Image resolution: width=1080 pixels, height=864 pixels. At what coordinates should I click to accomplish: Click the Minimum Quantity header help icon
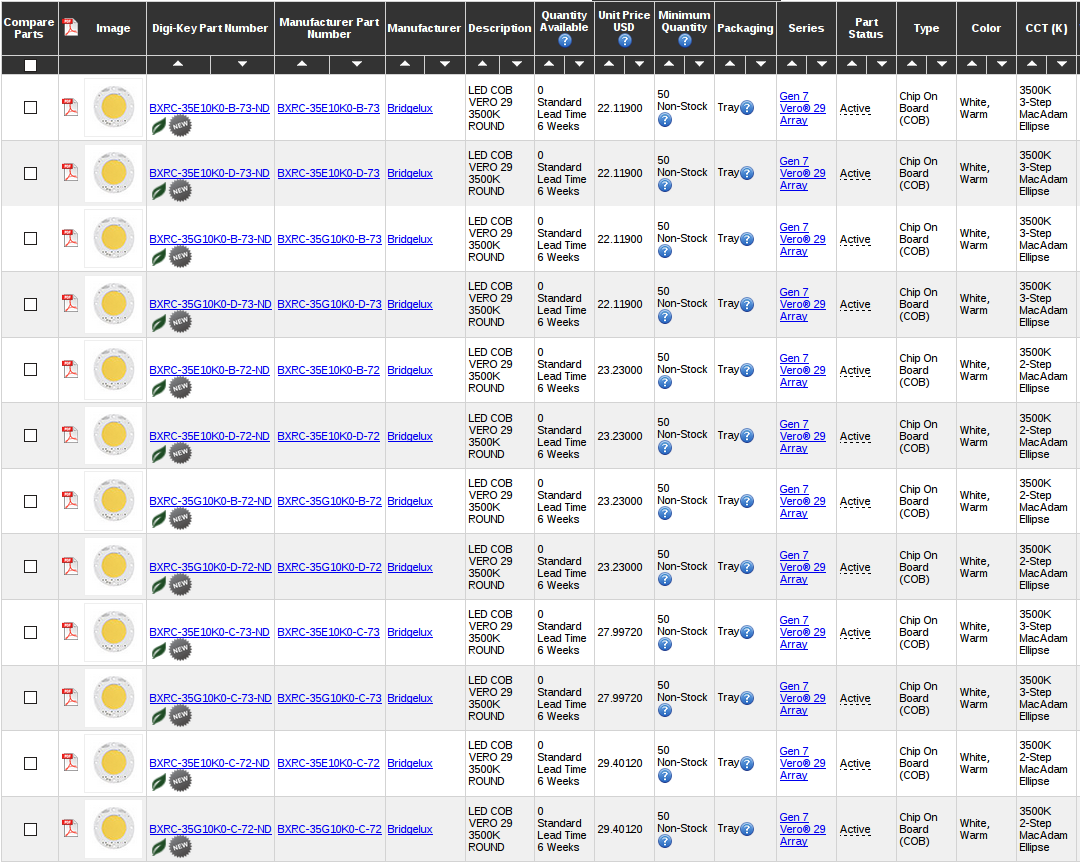[685, 41]
